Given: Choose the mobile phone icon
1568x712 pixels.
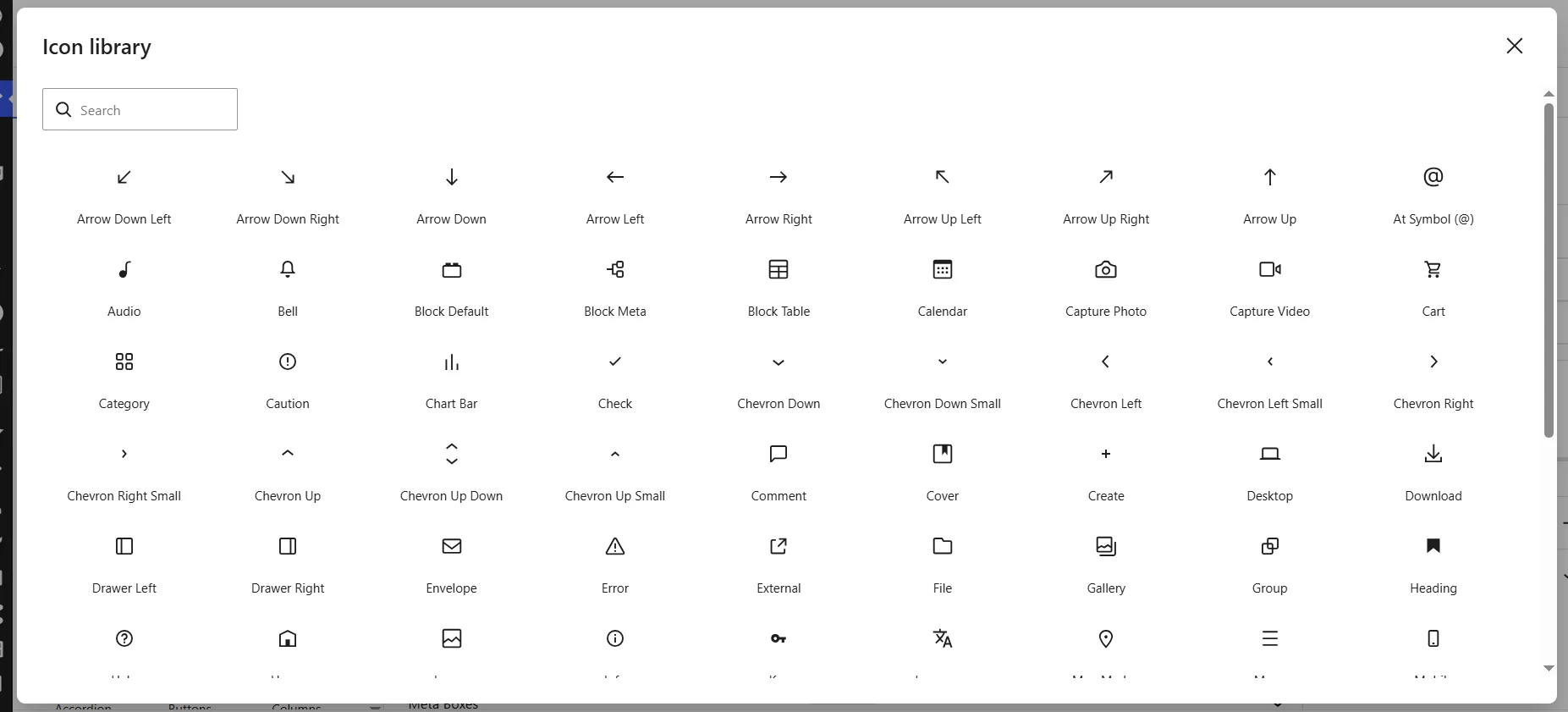Looking at the screenshot, I should 1433,638.
